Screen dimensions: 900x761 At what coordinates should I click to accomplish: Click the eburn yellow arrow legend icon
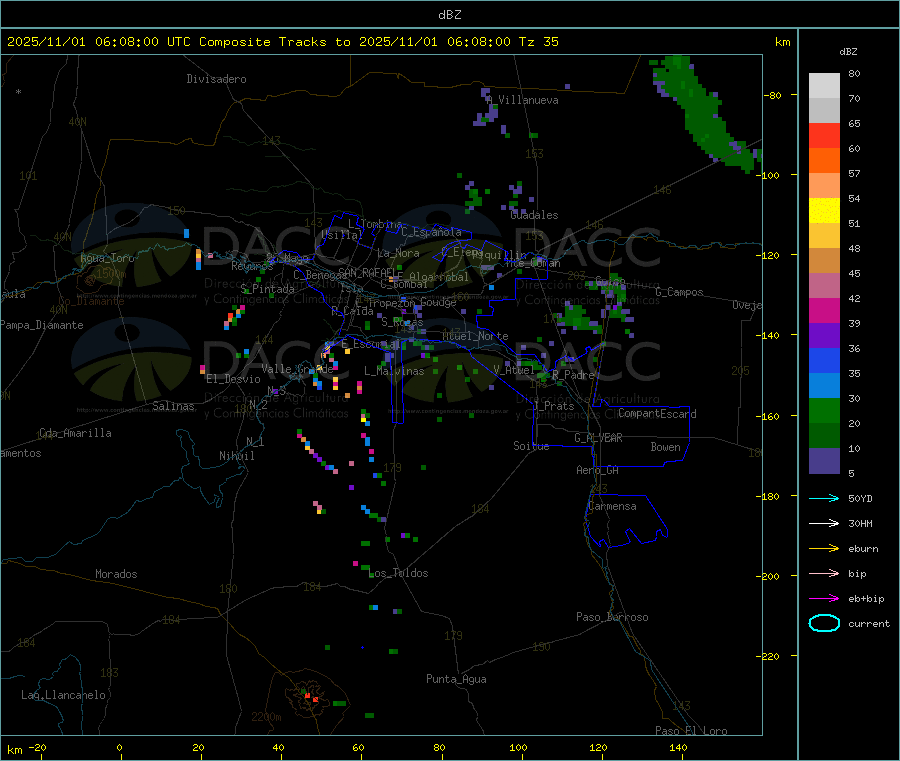pyautogui.click(x=824, y=549)
